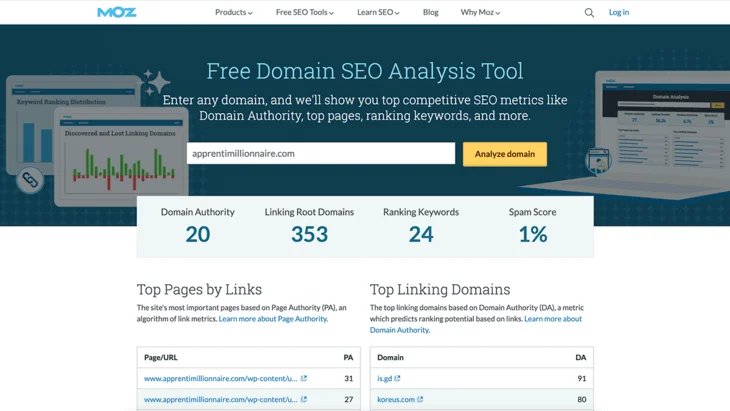Open external link icon next to koreus.com
The height and width of the screenshot is (411, 730).
tap(420, 399)
